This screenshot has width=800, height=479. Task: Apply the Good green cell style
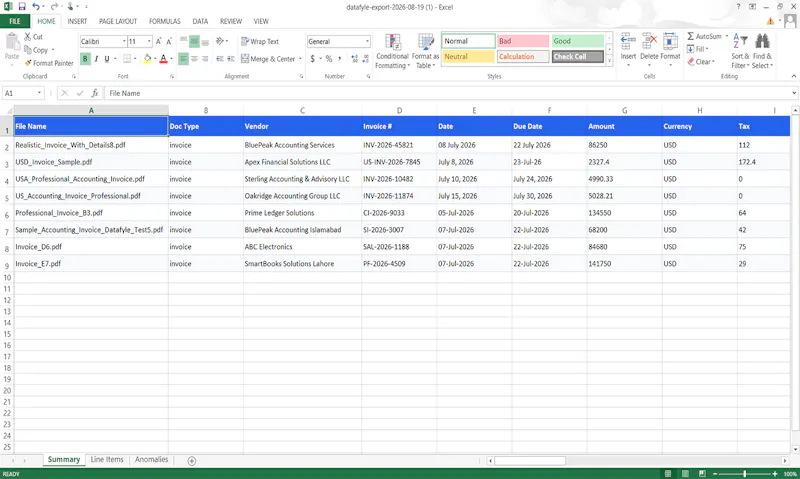[578, 41]
